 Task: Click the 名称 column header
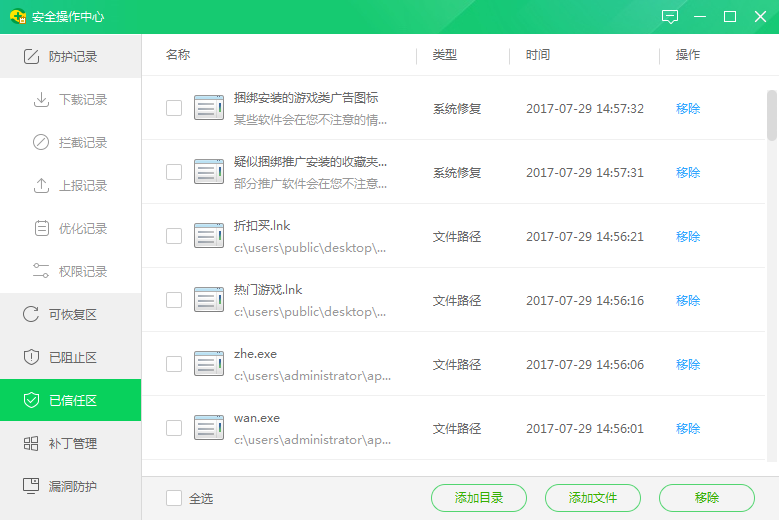[178, 55]
